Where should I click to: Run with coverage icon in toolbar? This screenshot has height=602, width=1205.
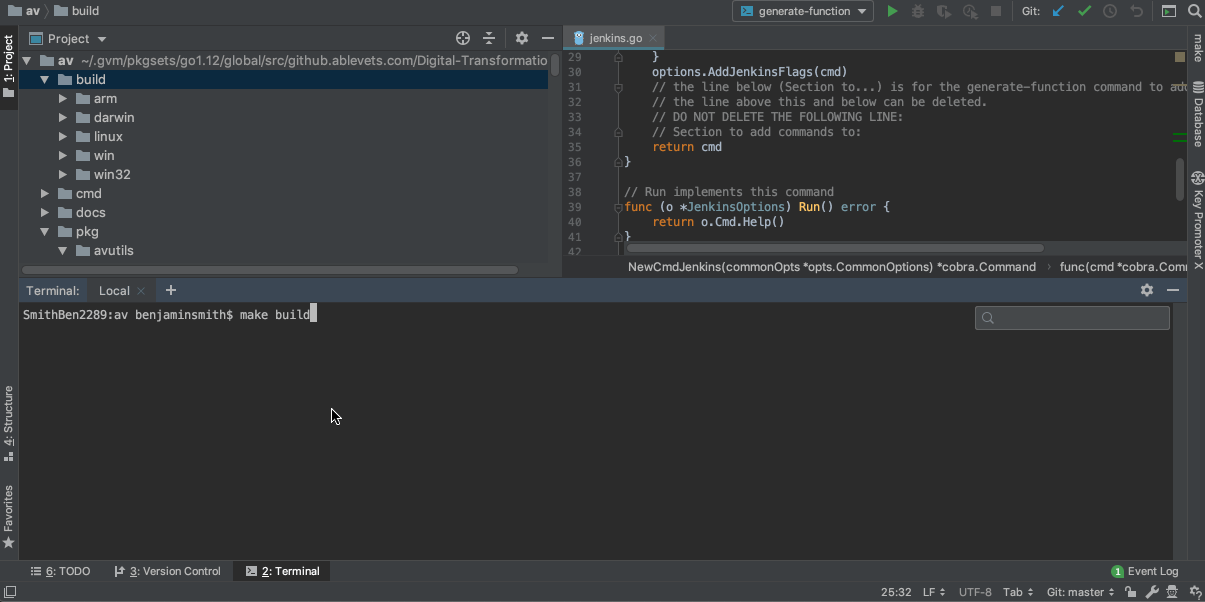[944, 11]
